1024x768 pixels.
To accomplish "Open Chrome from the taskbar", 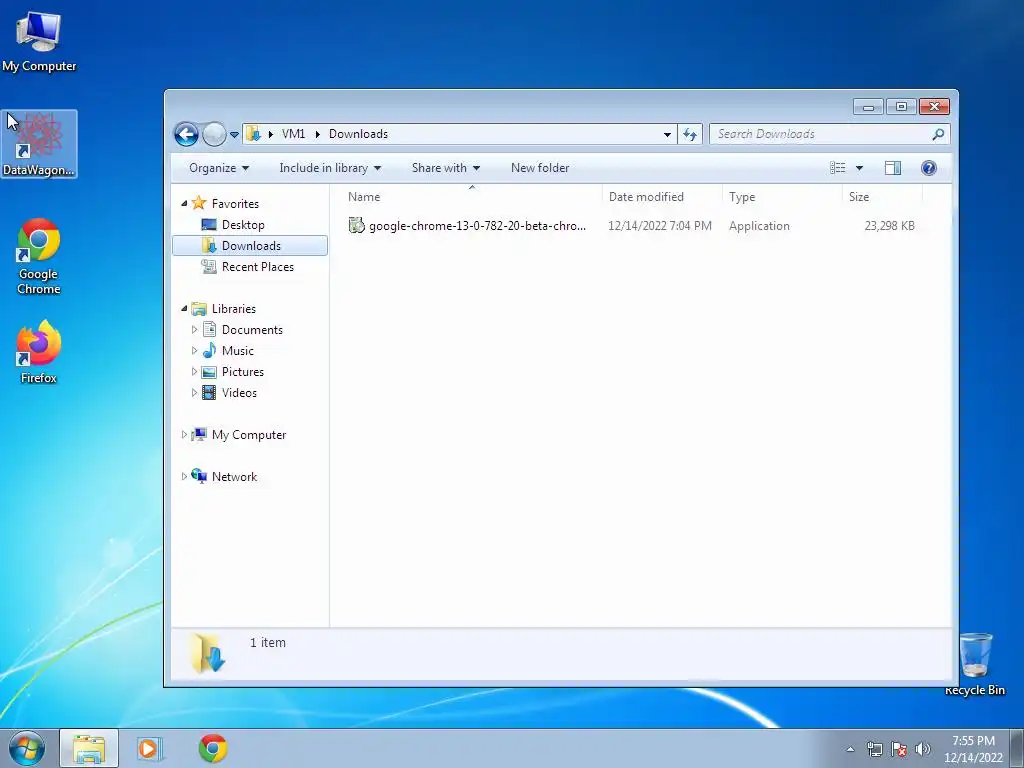I will pyautogui.click(x=213, y=748).
